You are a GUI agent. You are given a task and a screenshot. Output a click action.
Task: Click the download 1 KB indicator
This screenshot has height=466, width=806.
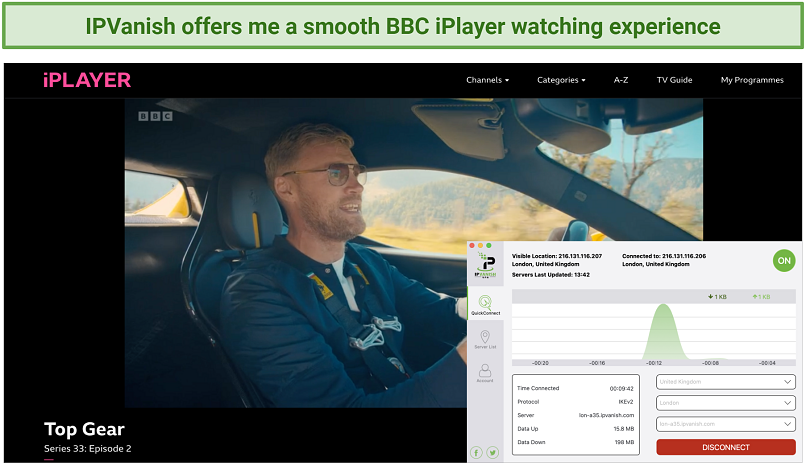(x=717, y=296)
